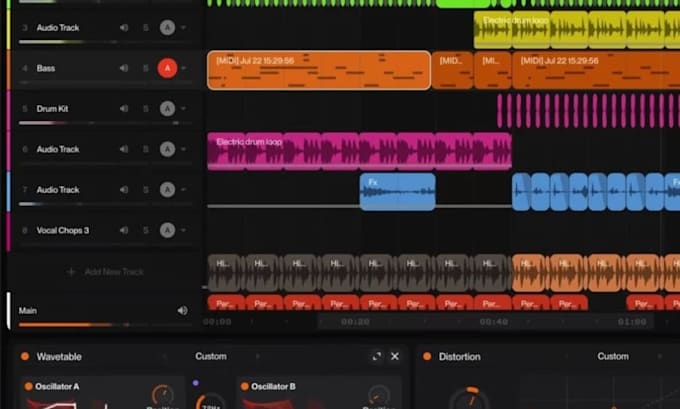The width and height of the screenshot is (680, 409).
Task: Solo track 3 Audio Track
Action: (x=146, y=28)
